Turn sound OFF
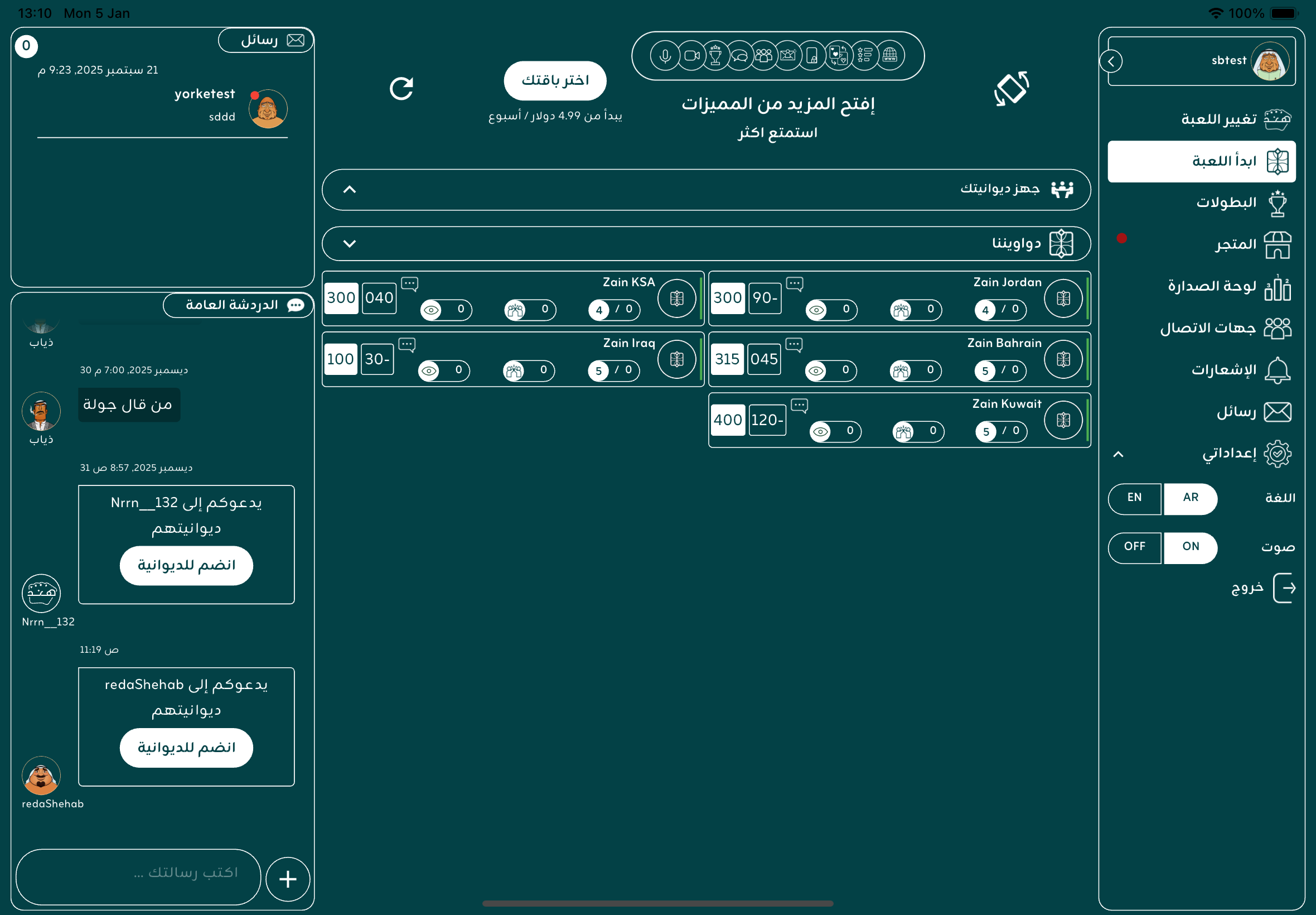The width and height of the screenshot is (1316, 915). (x=1134, y=547)
